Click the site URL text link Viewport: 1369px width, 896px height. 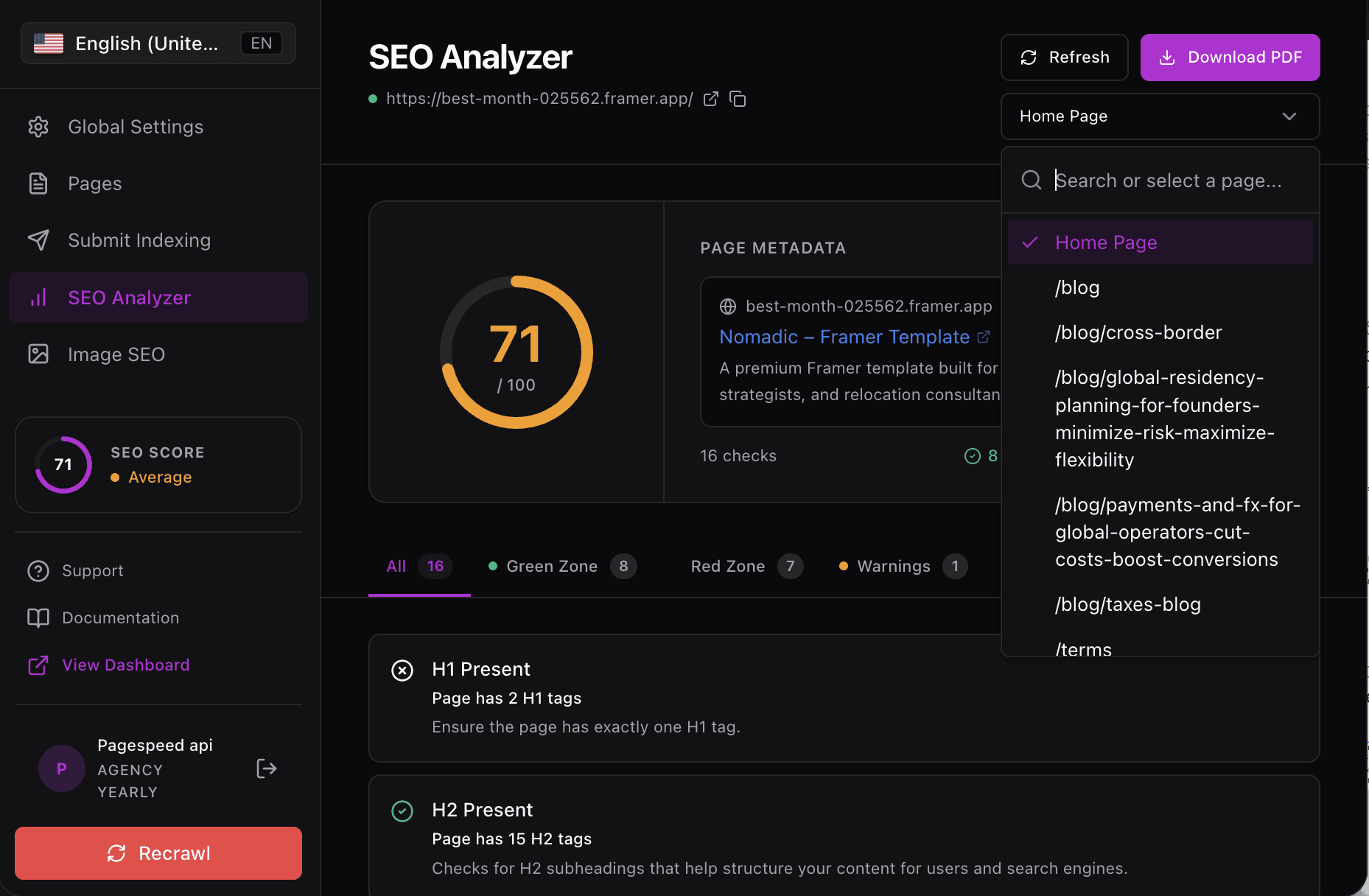point(539,99)
